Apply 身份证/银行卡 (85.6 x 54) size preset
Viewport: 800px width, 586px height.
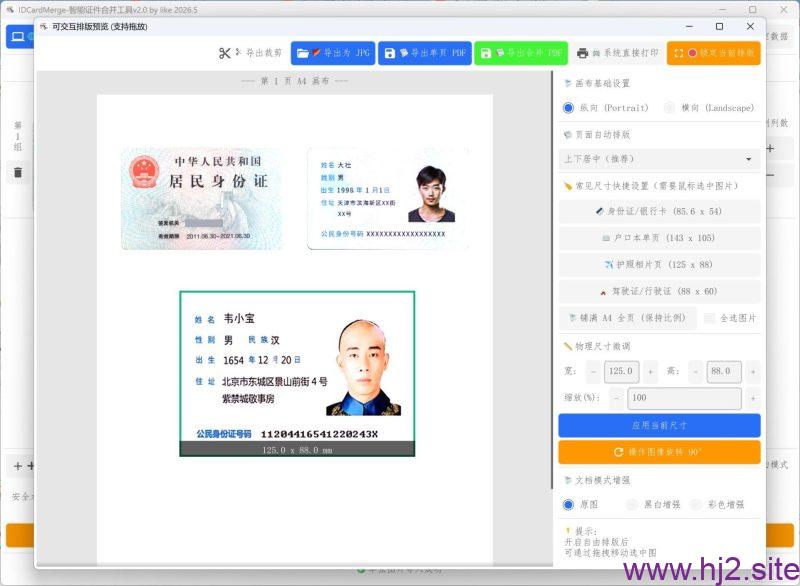[659, 211]
